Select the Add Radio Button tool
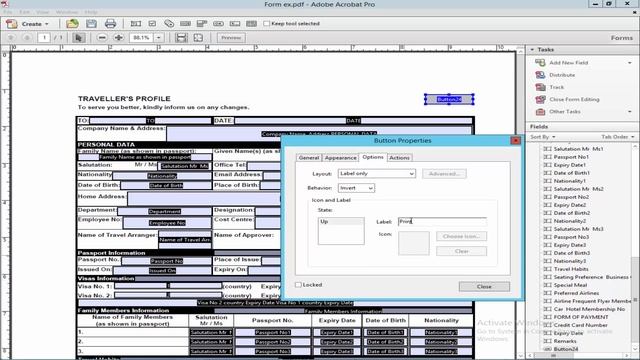 click(169, 24)
